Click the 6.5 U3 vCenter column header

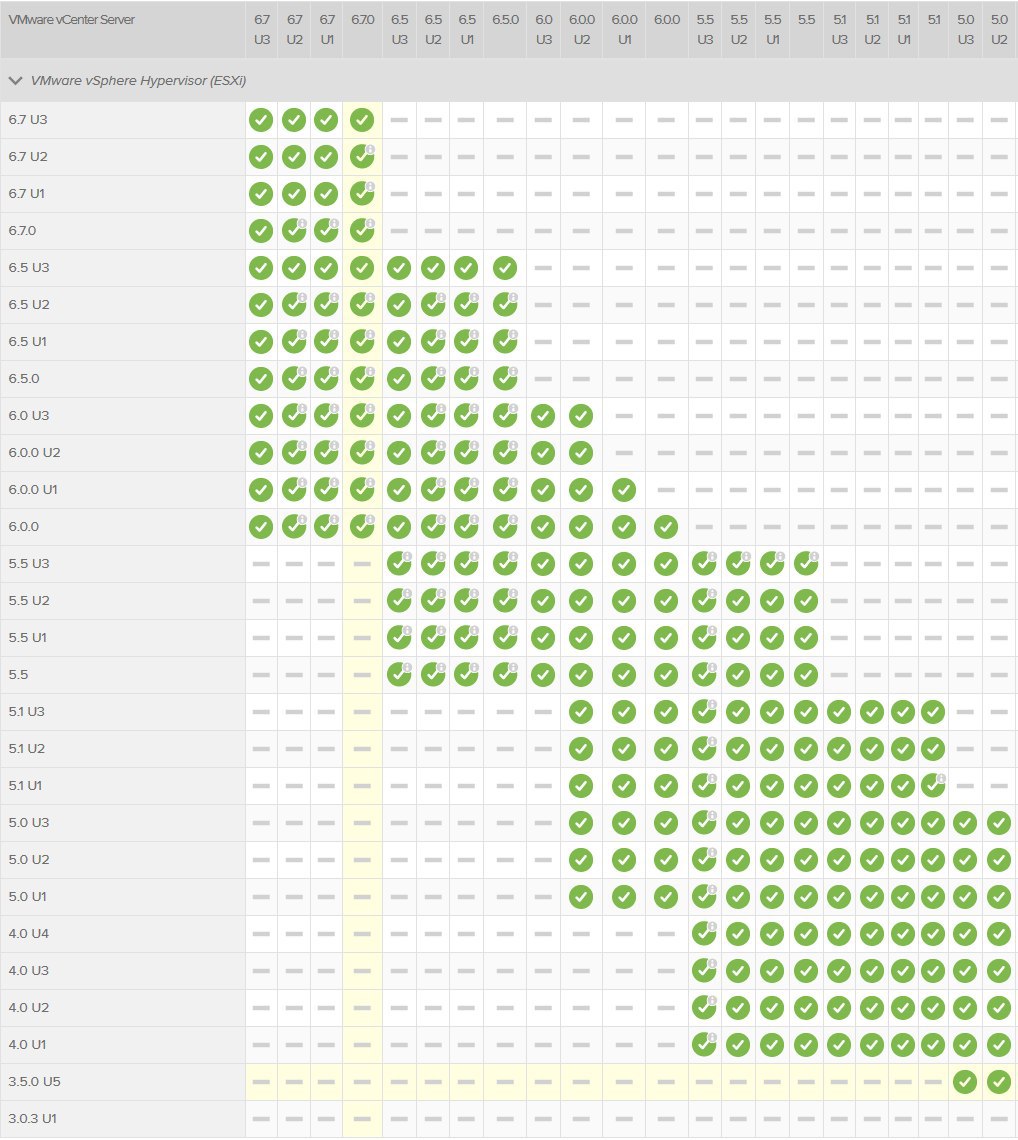(399, 30)
